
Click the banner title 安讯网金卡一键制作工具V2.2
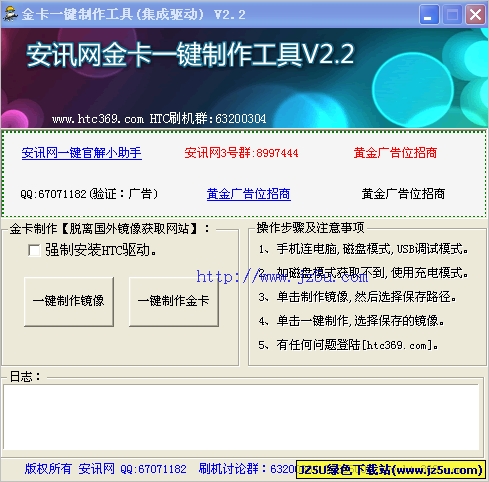tap(190, 55)
